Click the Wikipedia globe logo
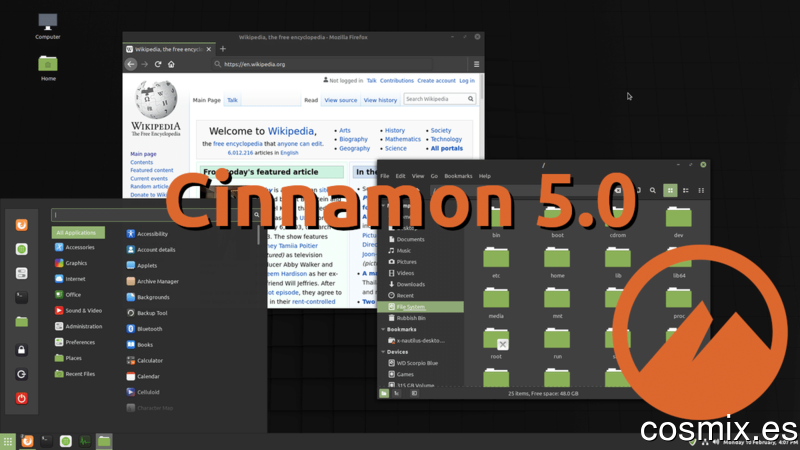Viewport: 800px width, 450px height. [x=156, y=99]
